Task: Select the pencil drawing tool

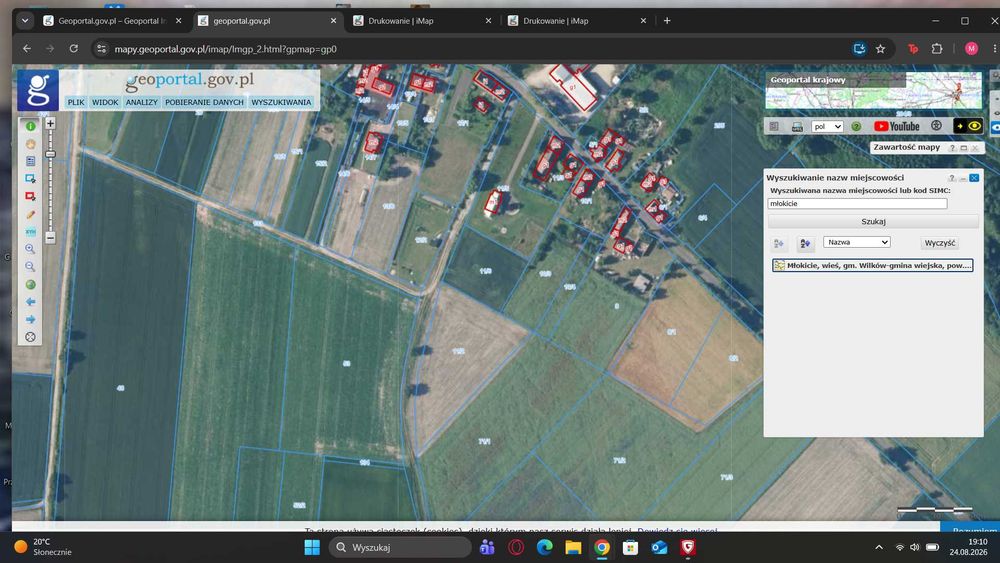Action: pos(30,215)
